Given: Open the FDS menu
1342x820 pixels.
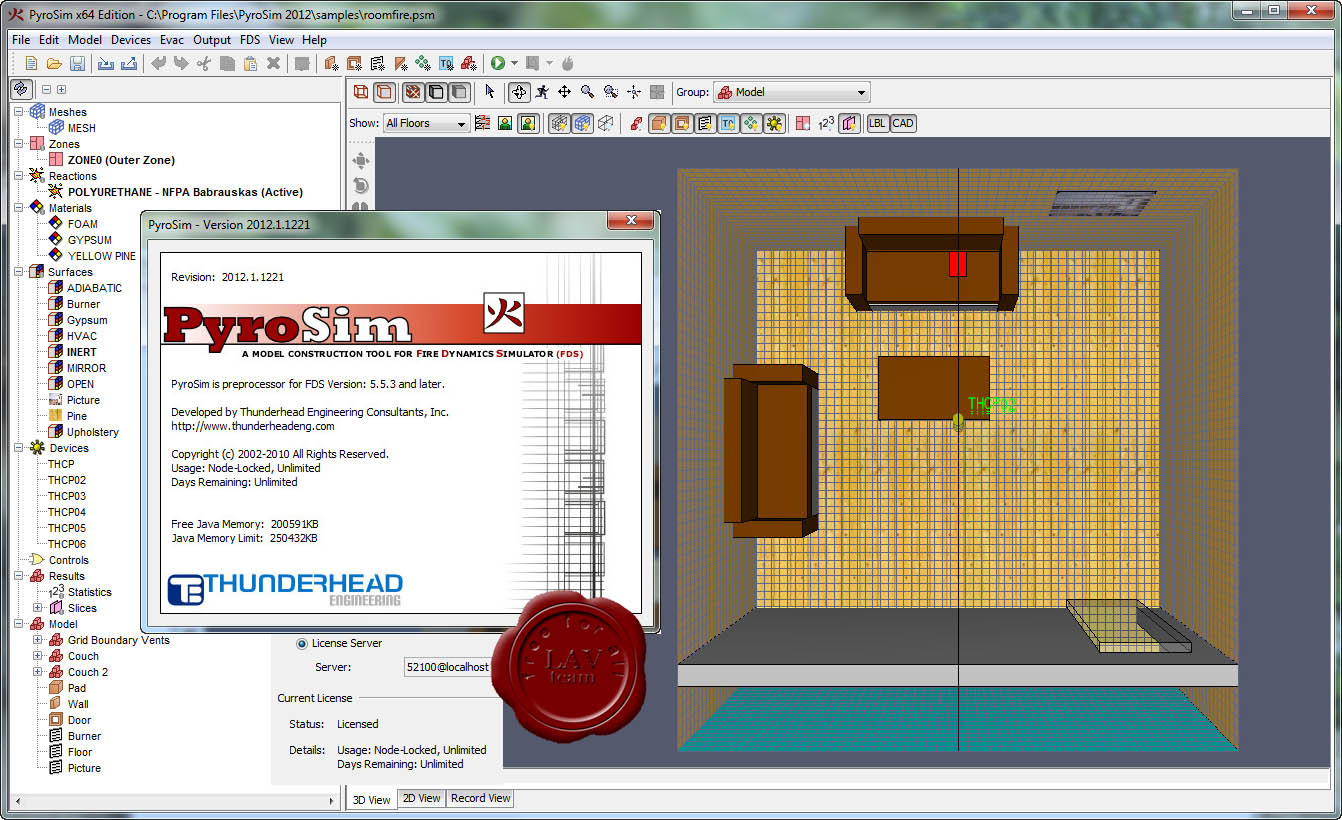Looking at the screenshot, I should pyautogui.click(x=250, y=40).
